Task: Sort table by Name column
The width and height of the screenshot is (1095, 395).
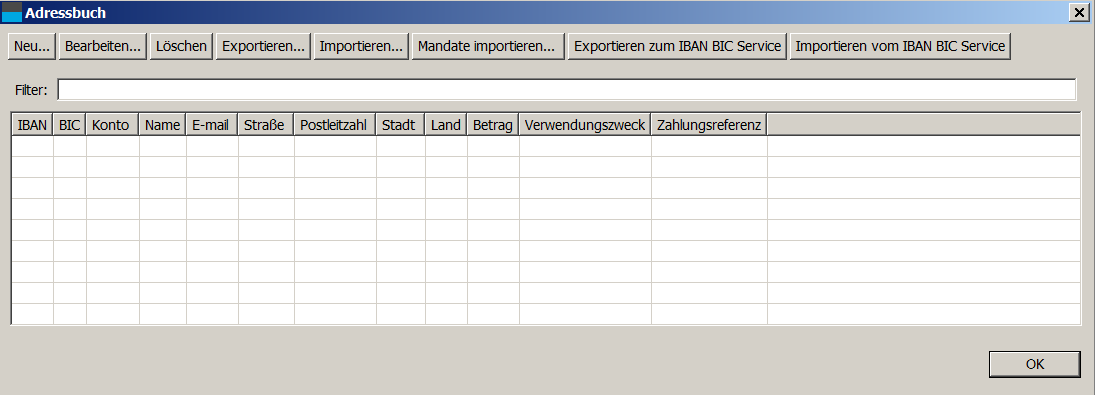Action: pos(163,125)
